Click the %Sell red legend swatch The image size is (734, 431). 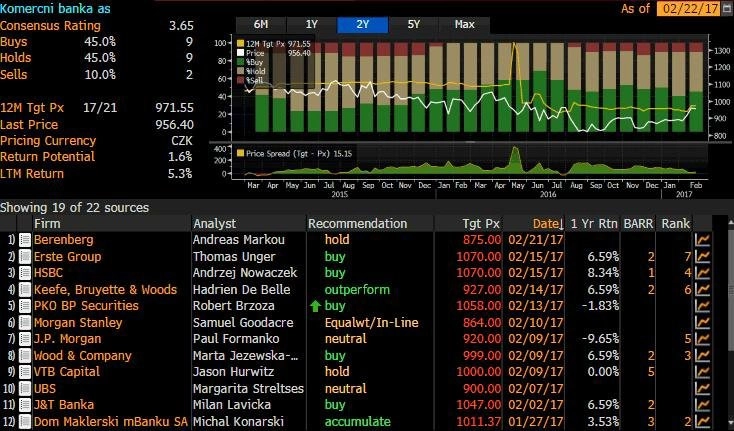(x=241, y=80)
